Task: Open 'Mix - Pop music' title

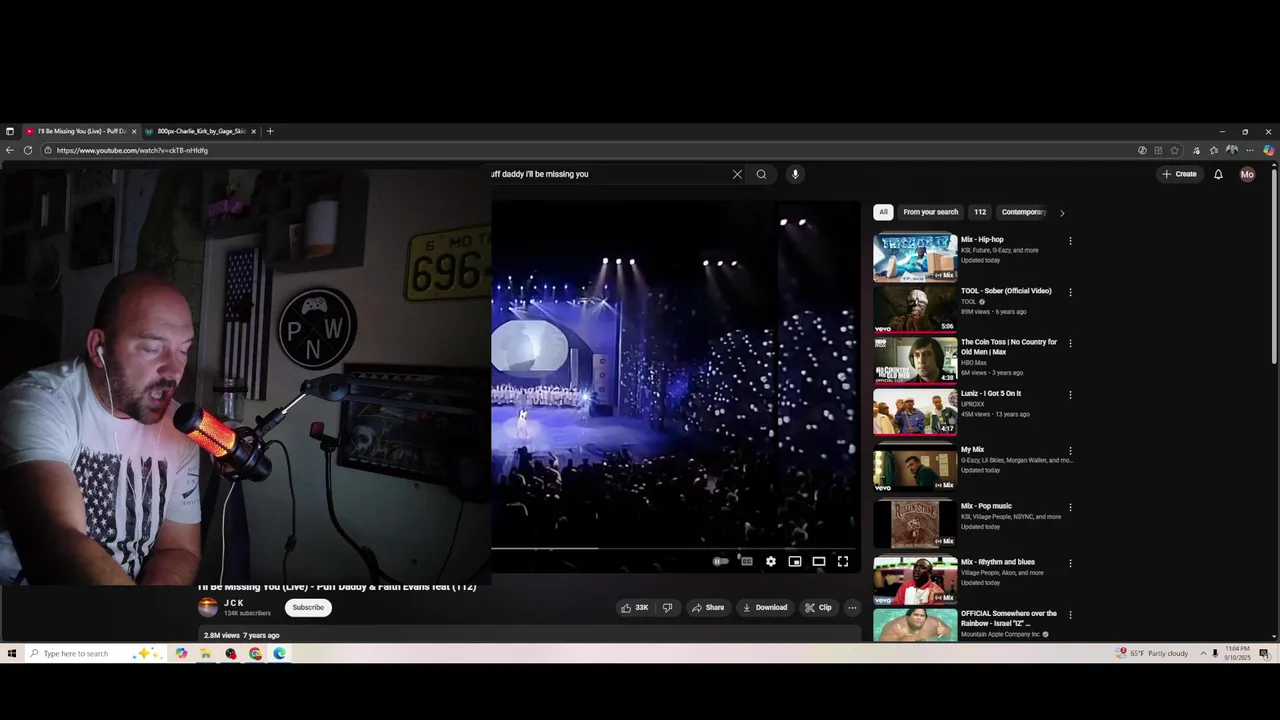Action: tap(986, 506)
